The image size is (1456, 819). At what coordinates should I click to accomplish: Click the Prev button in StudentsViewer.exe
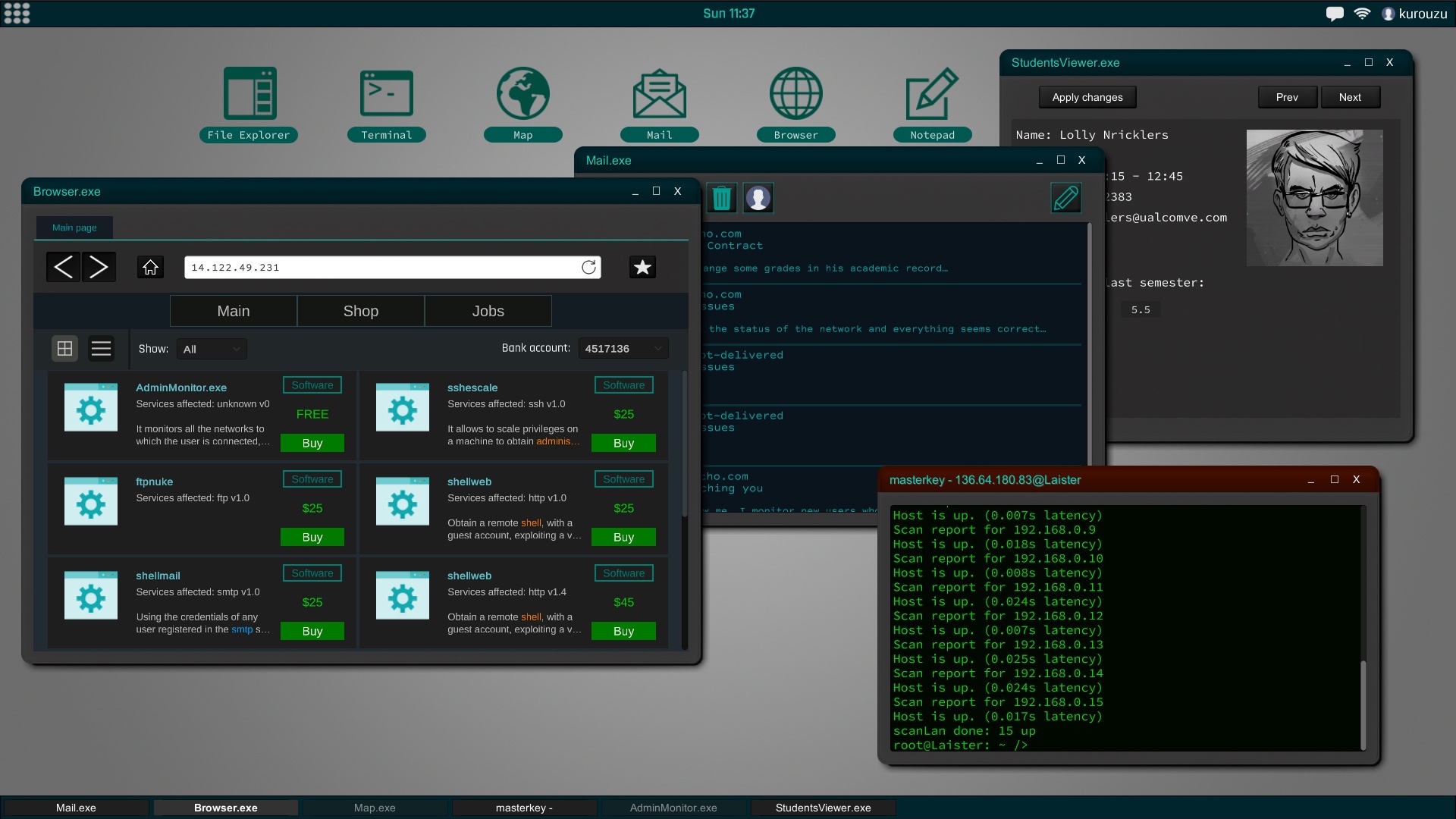pos(1288,97)
